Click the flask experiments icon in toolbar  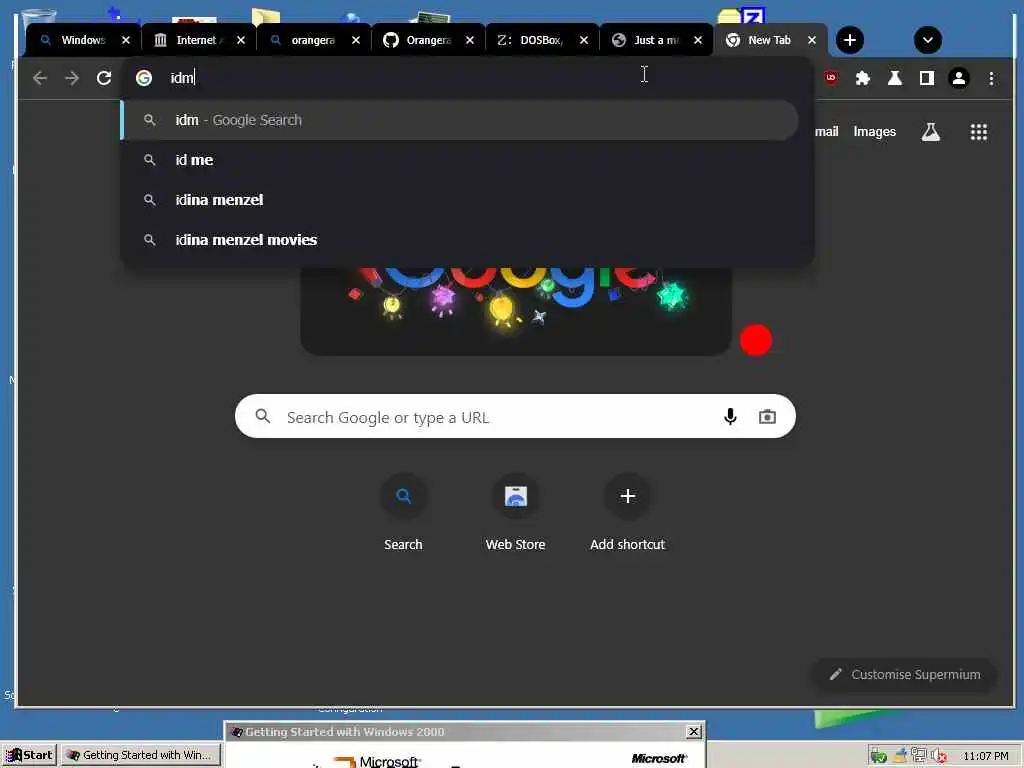pos(895,78)
